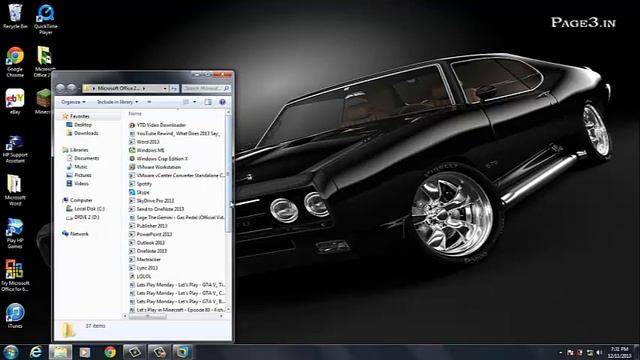Viewport: 640px width, 360px height.
Task: Show more toolbar commands chevron
Action: pos(149,102)
